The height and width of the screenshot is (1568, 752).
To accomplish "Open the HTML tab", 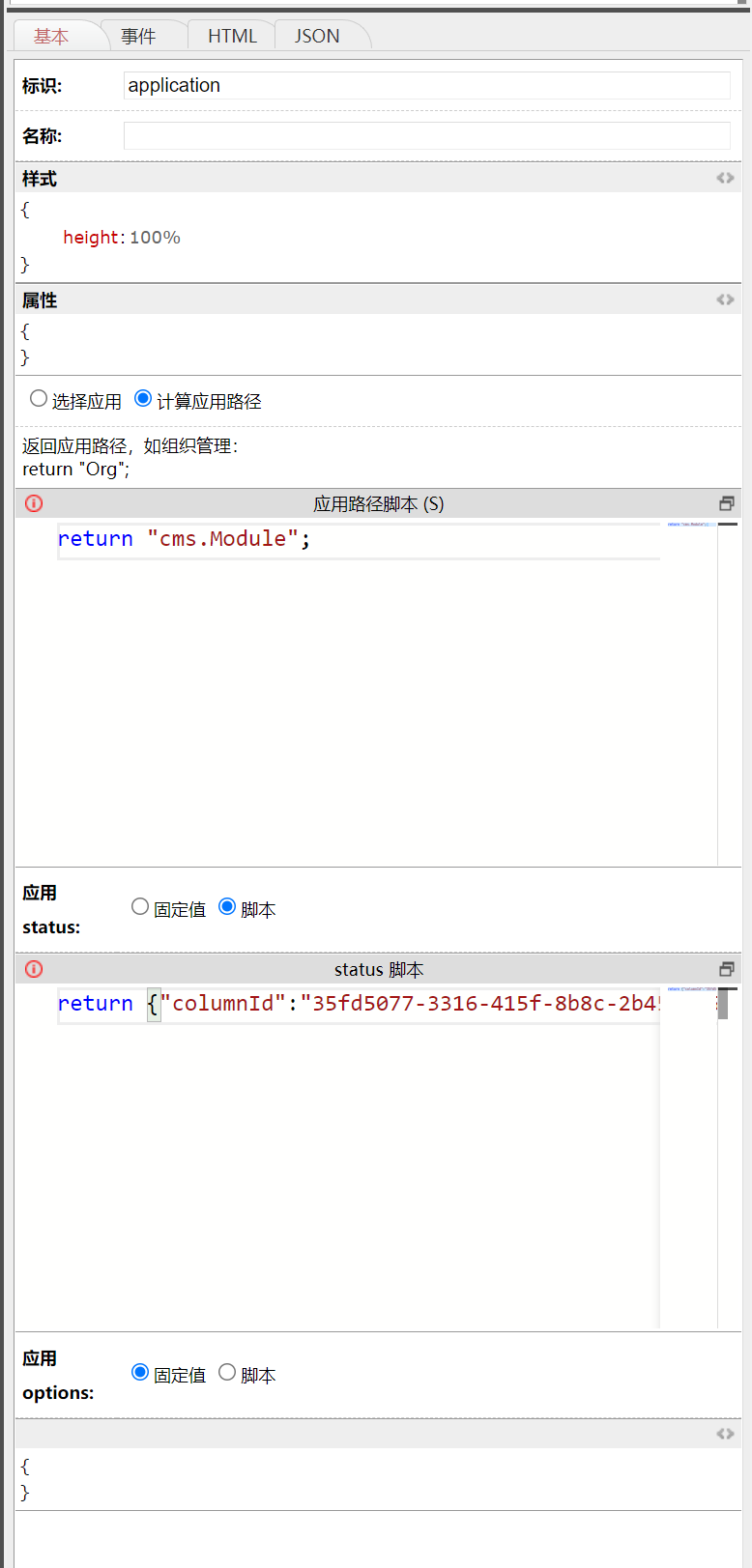I will pos(232,36).
